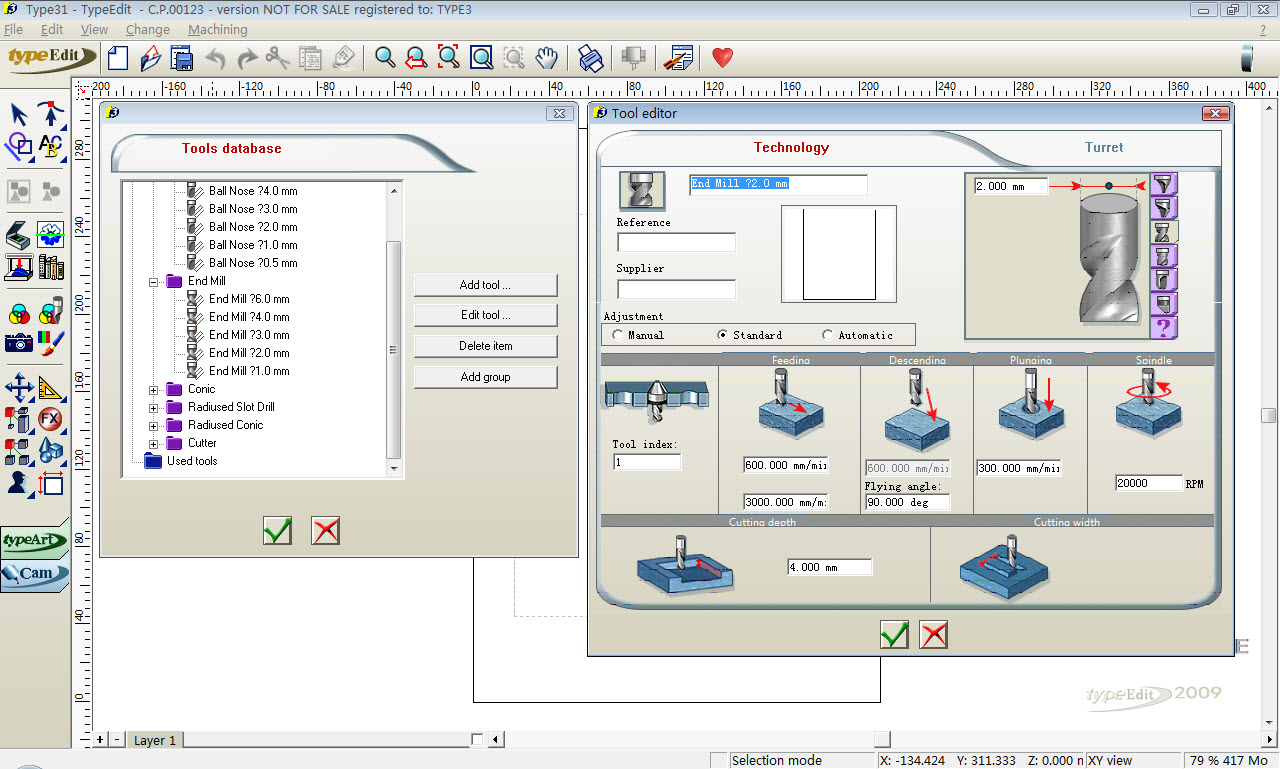The width and height of the screenshot is (1280, 769).
Task: Click the Flying angle field
Action: [907, 502]
